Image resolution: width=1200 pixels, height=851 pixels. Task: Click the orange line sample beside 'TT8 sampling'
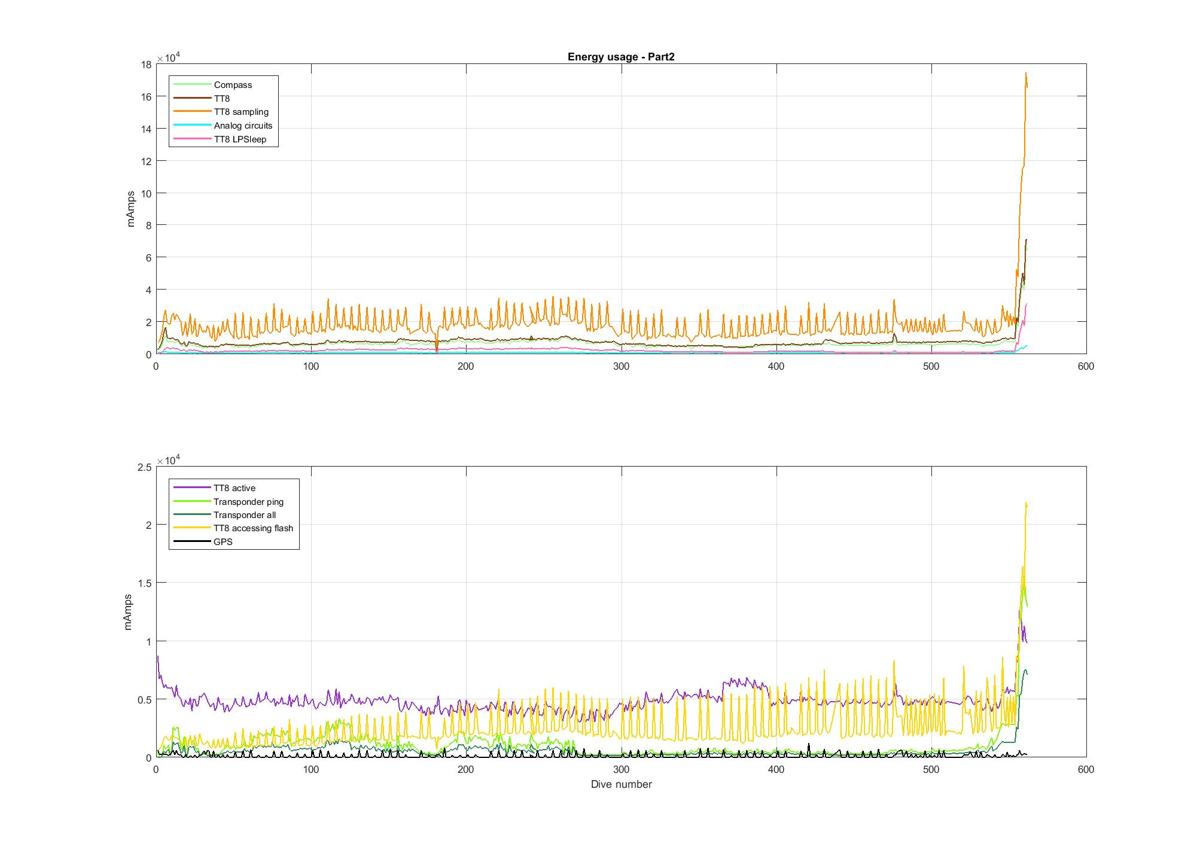point(192,112)
